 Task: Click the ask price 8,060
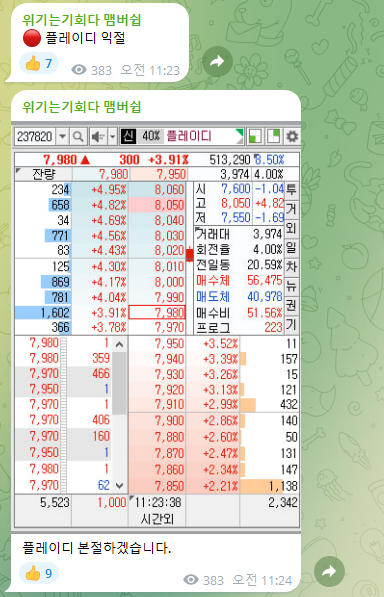pos(169,189)
